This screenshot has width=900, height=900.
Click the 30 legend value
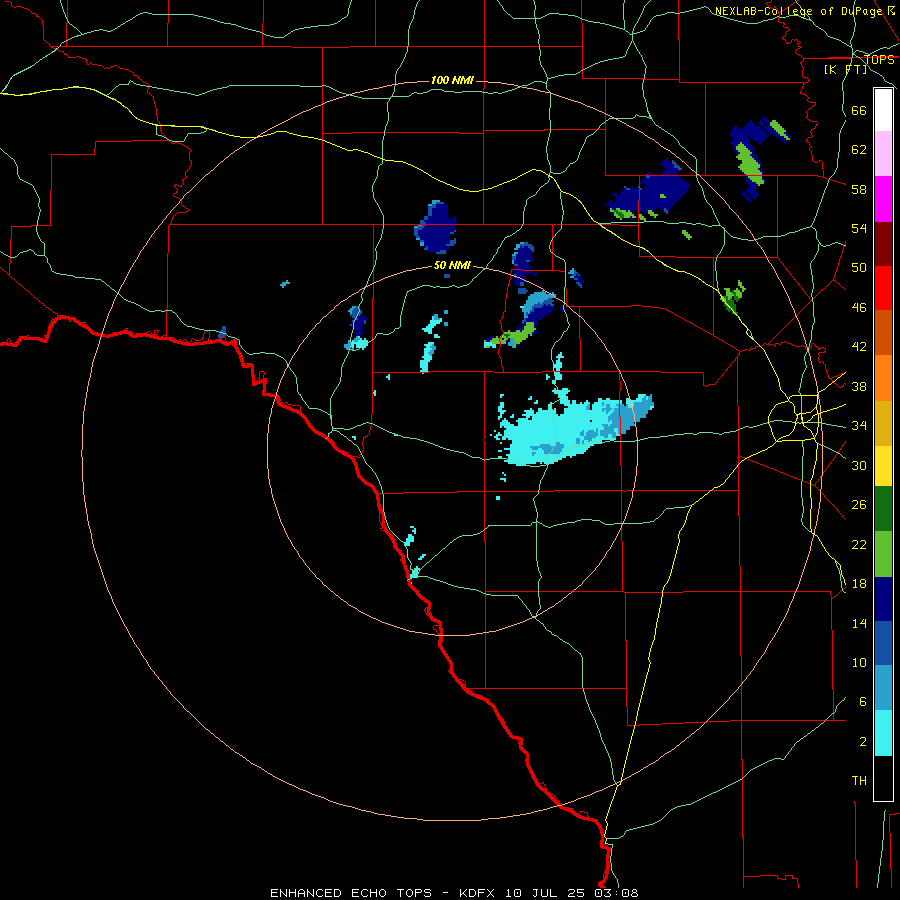point(859,465)
